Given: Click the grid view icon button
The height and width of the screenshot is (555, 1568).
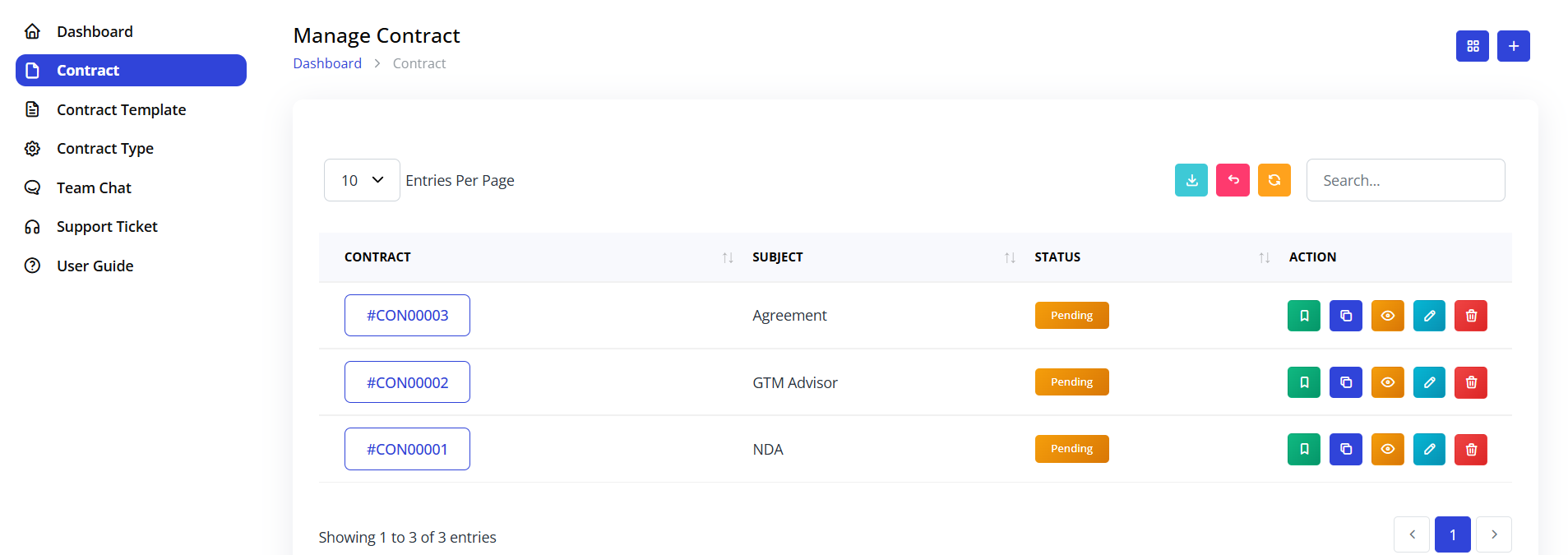Looking at the screenshot, I should pos(1472,46).
